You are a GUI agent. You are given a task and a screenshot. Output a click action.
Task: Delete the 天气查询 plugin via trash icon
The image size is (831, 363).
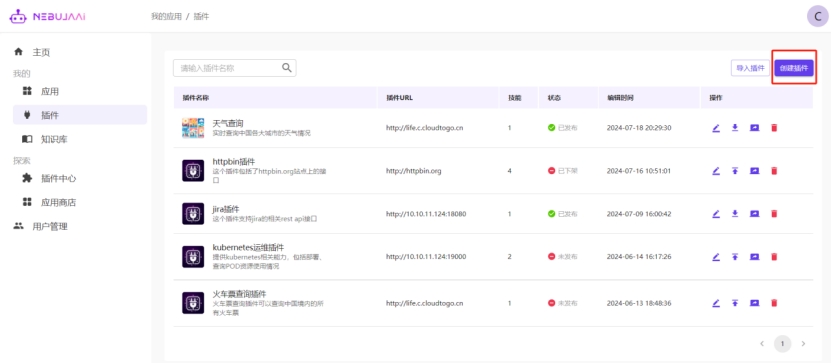click(x=774, y=128)
